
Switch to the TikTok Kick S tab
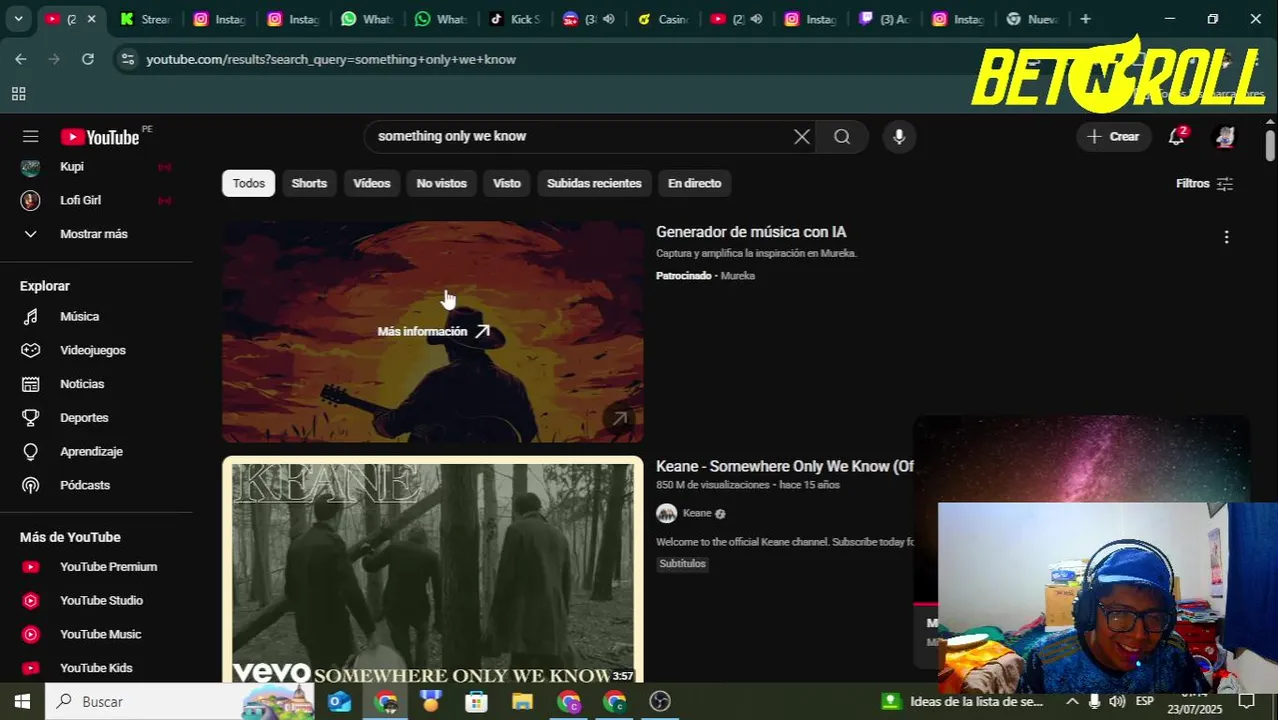(514, 19)
